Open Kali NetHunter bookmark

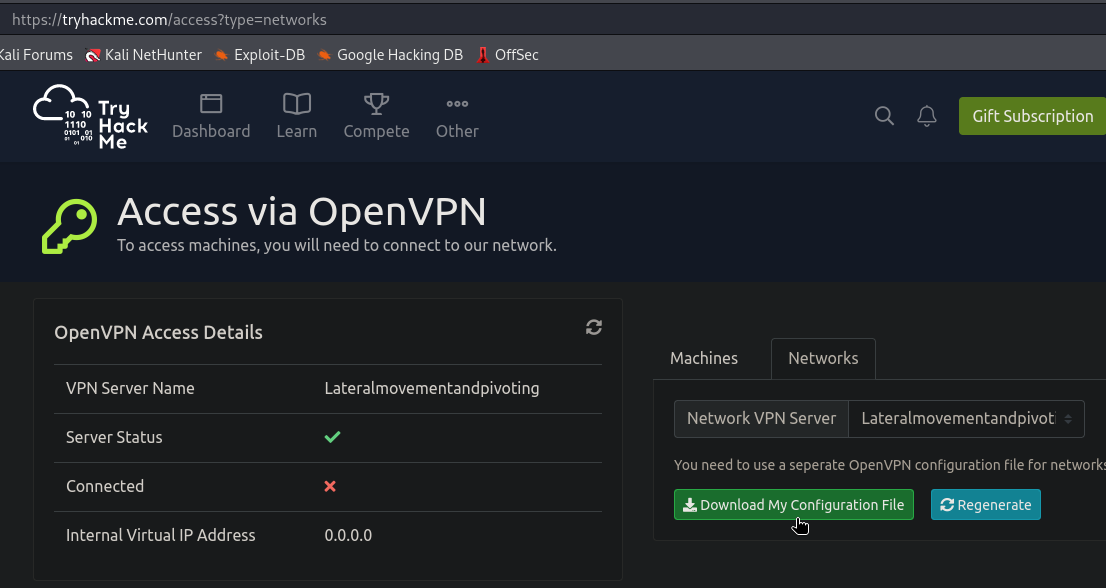click(144, 55)
